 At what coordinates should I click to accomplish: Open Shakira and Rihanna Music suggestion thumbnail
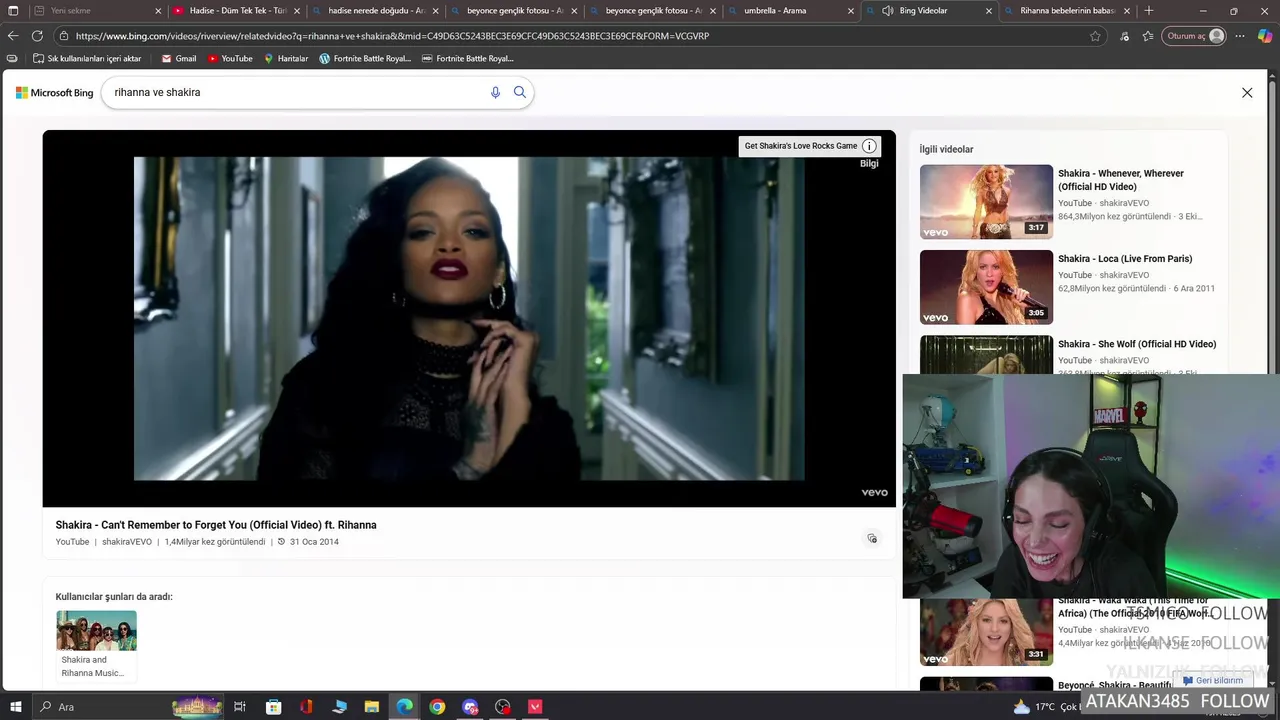point(96,631)
